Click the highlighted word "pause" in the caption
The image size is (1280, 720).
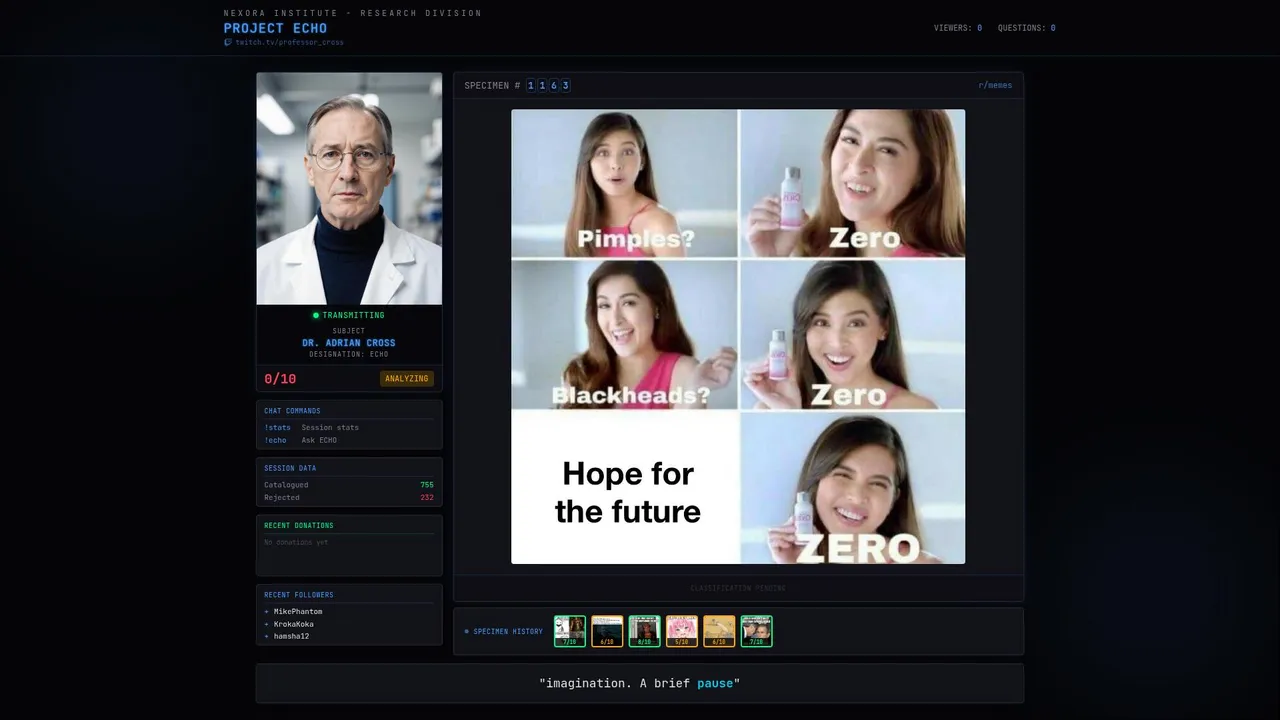pos(715,683)
